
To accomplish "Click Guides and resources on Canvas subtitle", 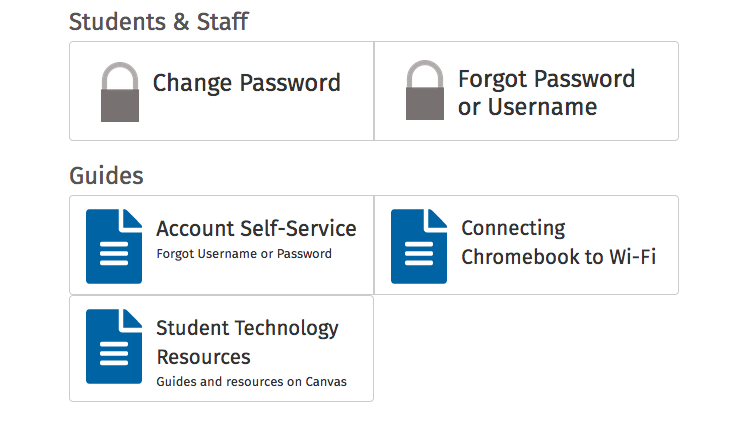I will click(251, 382).
